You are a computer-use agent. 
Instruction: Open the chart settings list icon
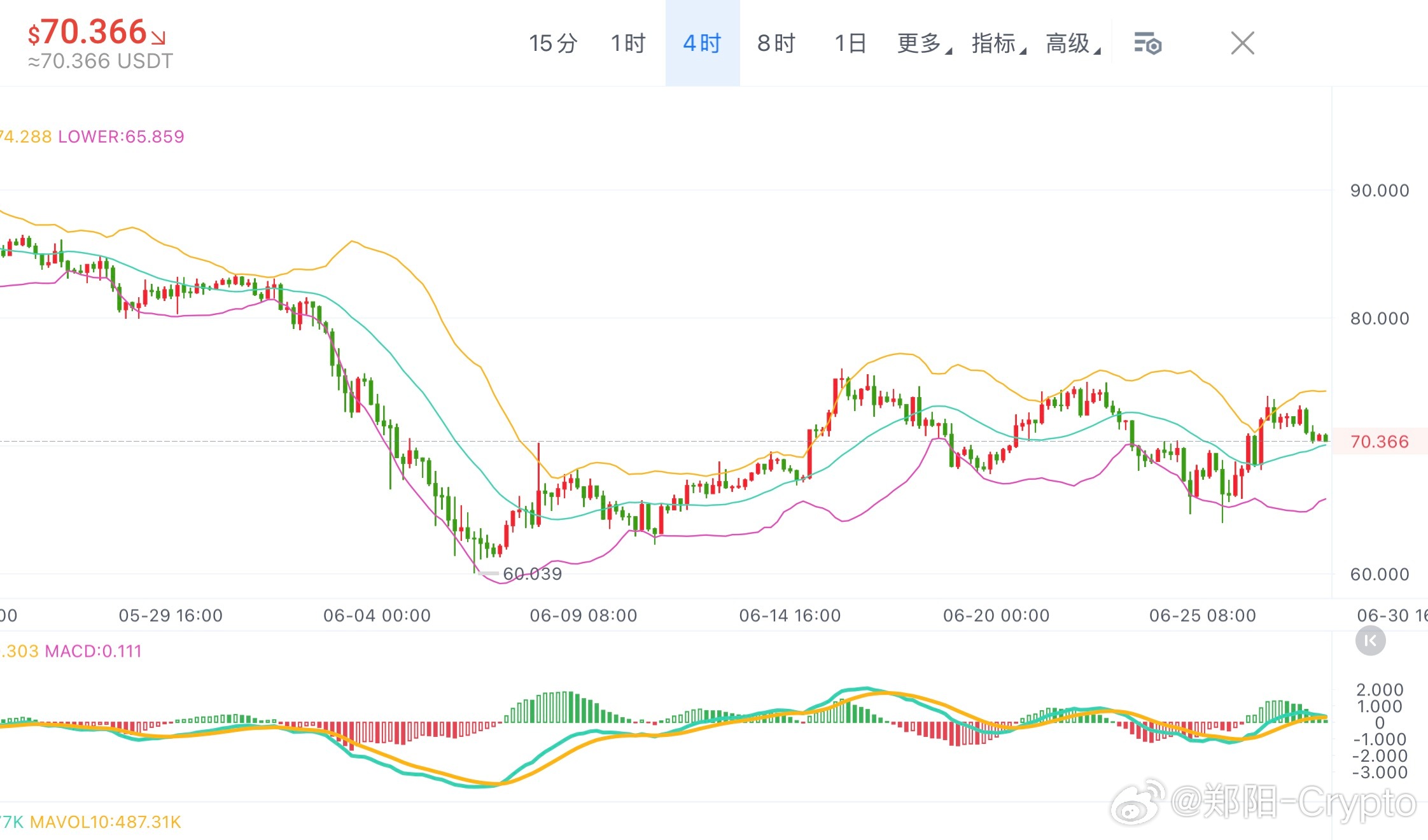pos(1148,44)
